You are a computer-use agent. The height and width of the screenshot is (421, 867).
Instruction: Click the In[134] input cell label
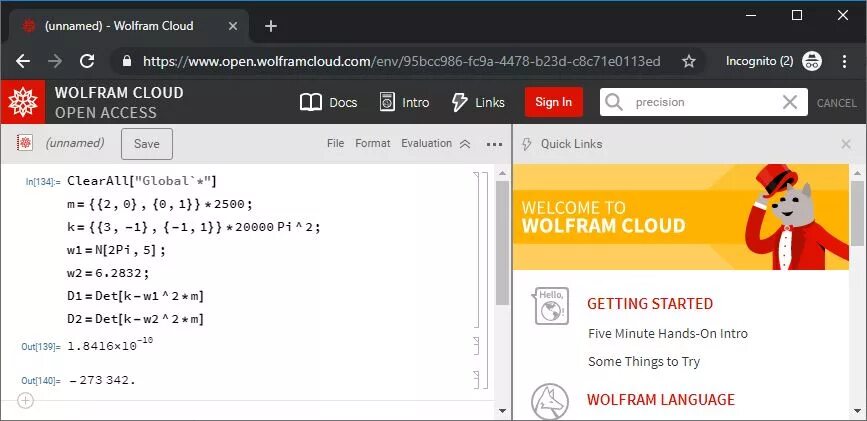[x=43, y=181]
